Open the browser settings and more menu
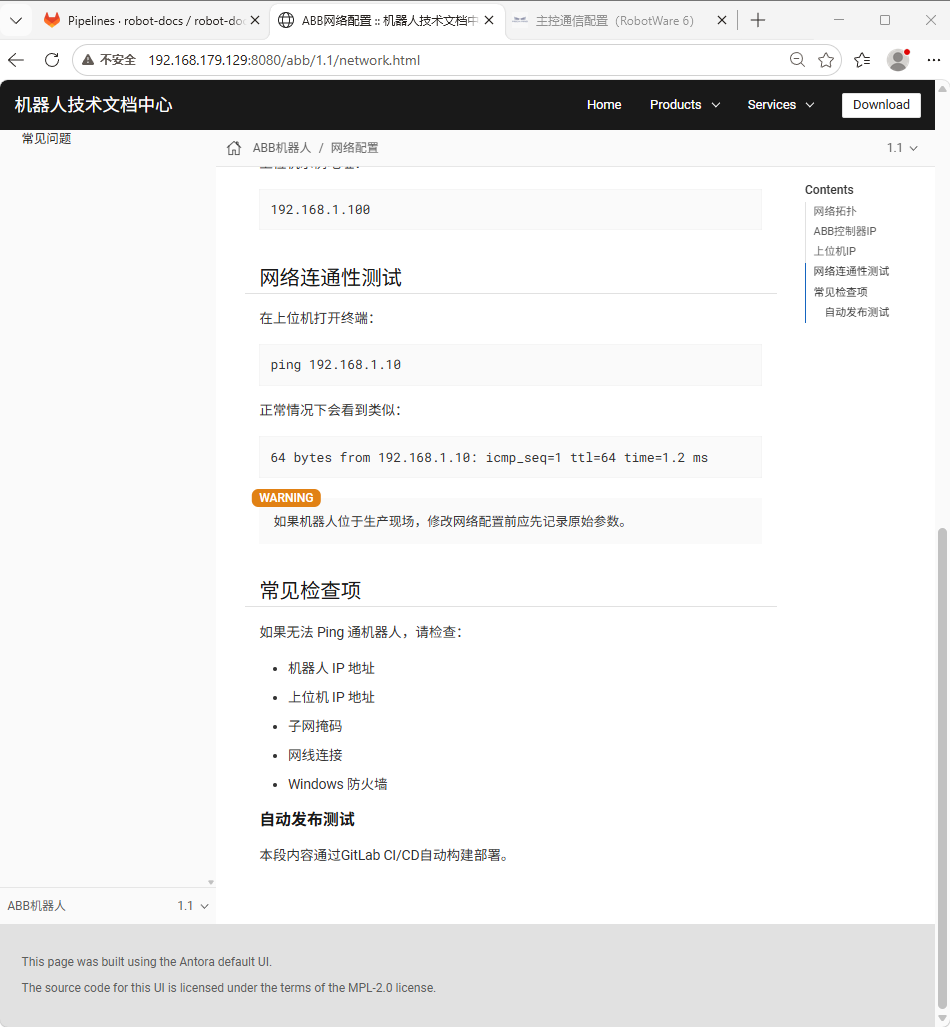The image size is (950, 1027). click(x=934, y=60)
